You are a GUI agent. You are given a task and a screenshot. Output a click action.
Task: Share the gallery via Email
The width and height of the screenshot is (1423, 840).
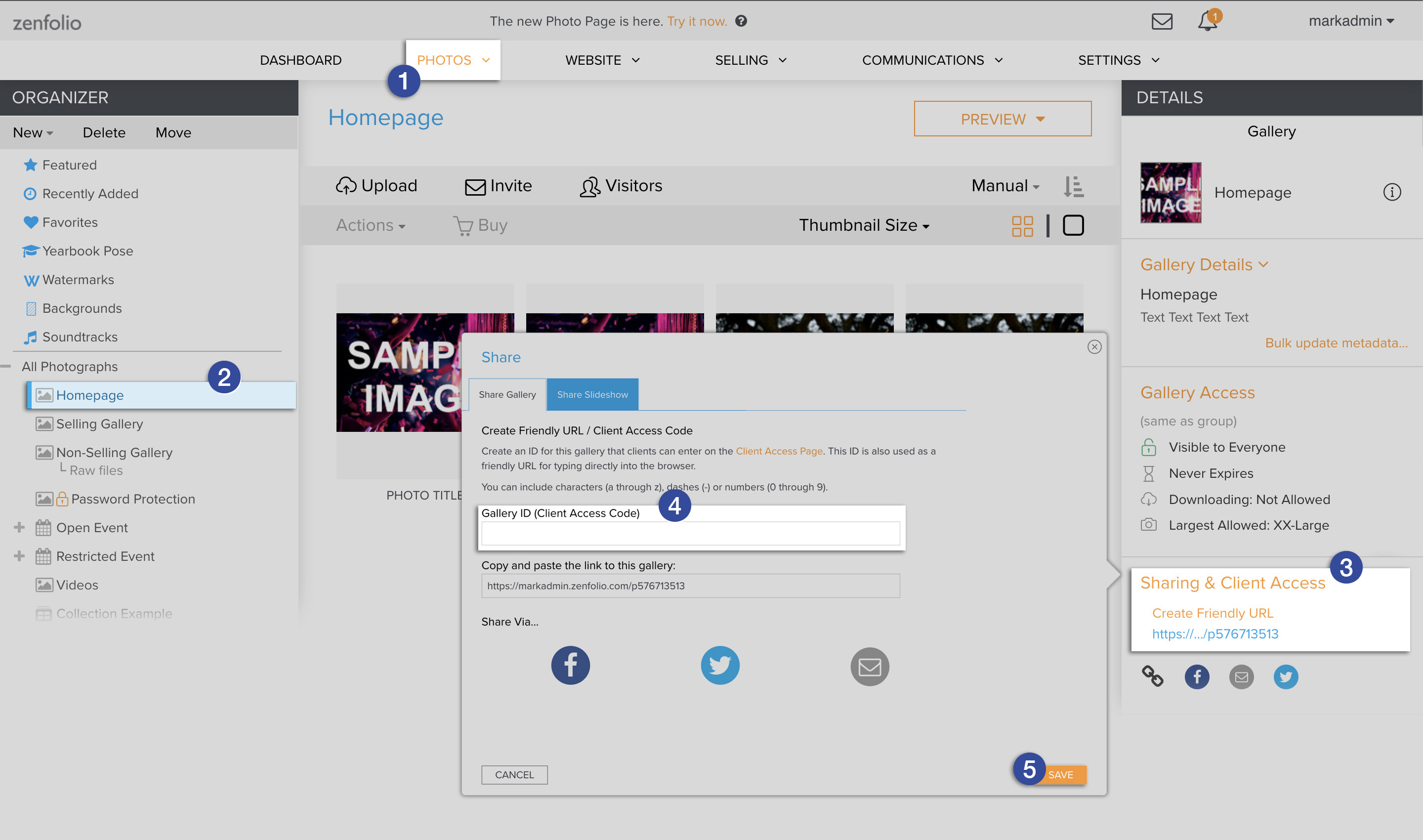(870, 666)
